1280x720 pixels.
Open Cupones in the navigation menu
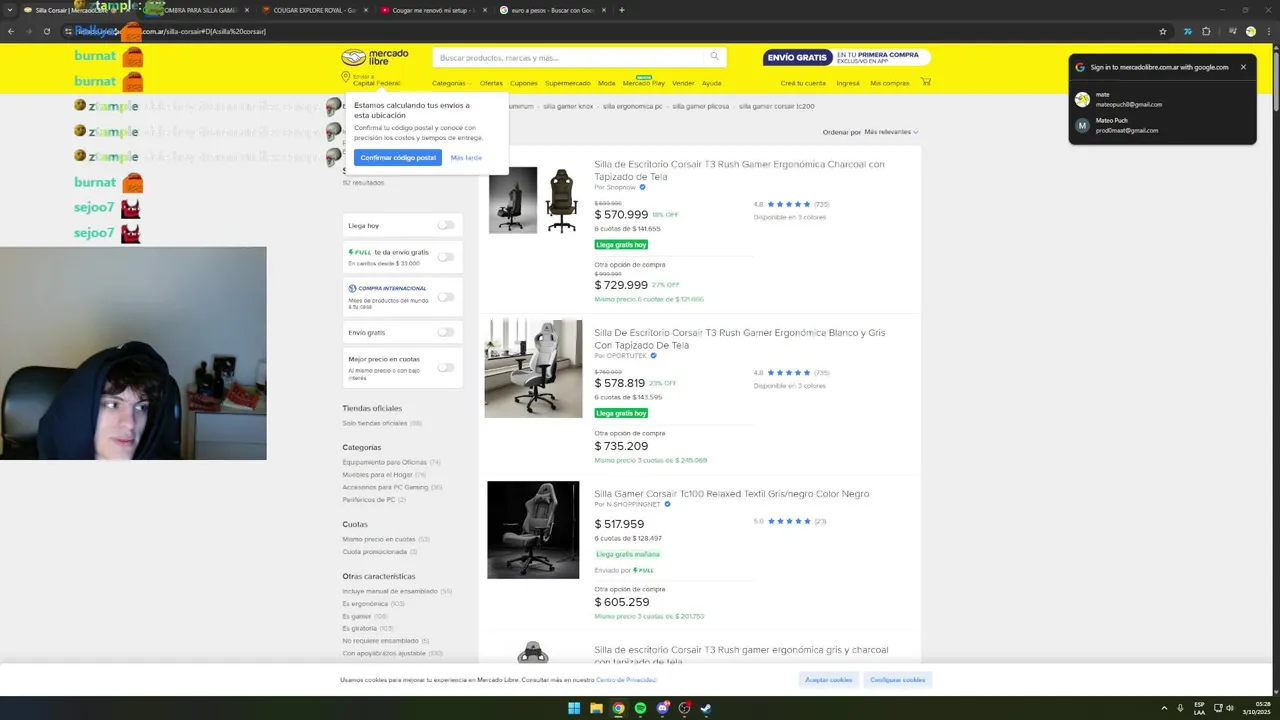coord(523,83)
